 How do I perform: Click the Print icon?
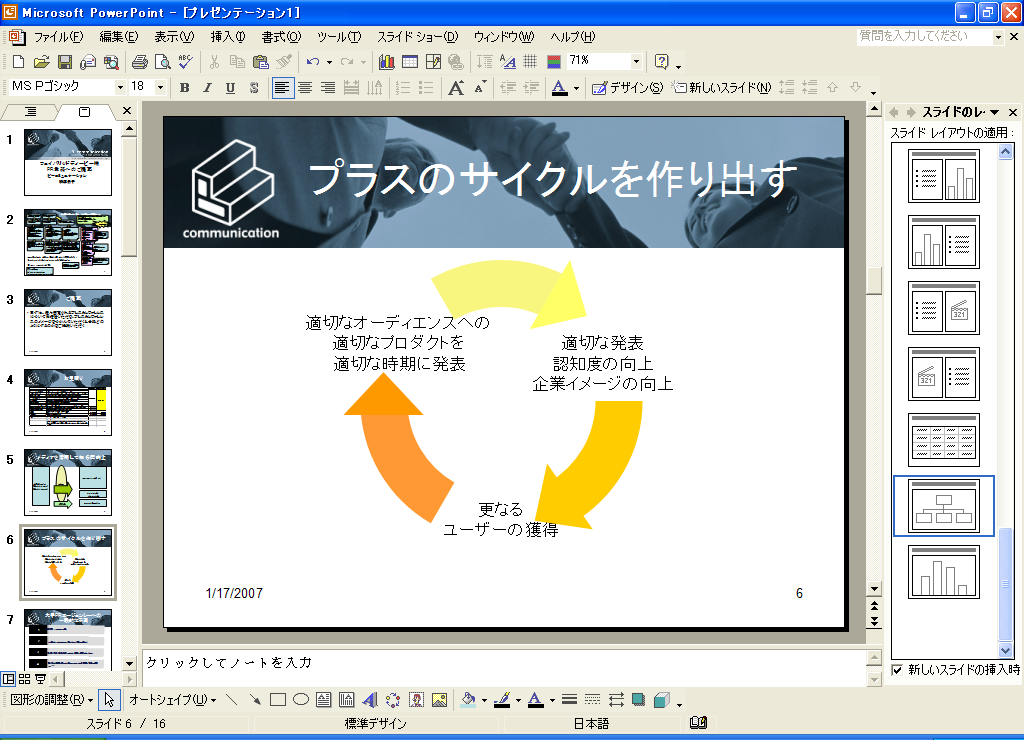coord(139,62)
